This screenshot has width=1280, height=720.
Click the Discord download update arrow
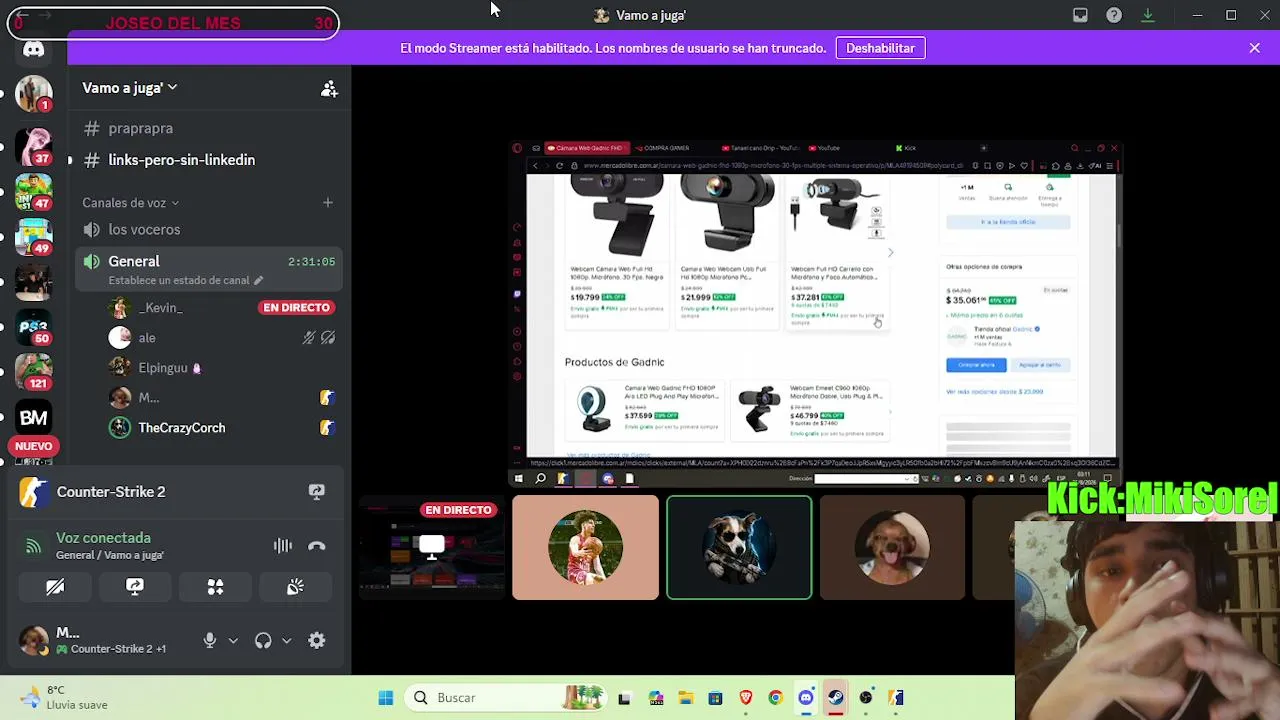(1148, 15)
